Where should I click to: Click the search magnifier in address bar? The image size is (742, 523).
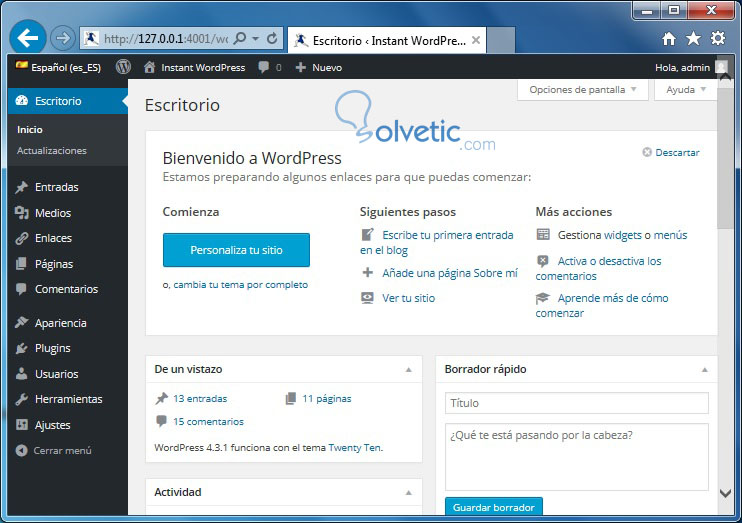coord(240,38)
